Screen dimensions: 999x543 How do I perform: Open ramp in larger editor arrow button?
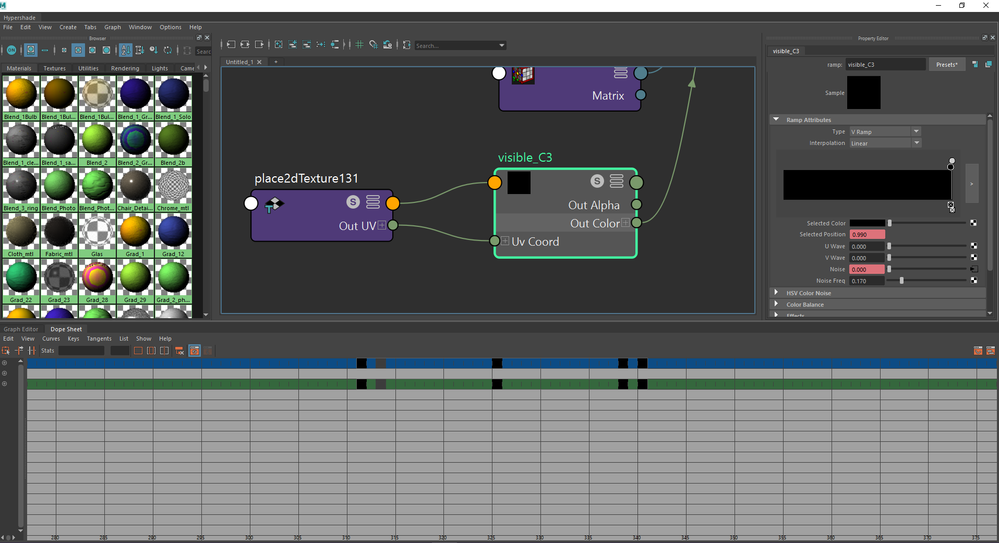point(972,184)
